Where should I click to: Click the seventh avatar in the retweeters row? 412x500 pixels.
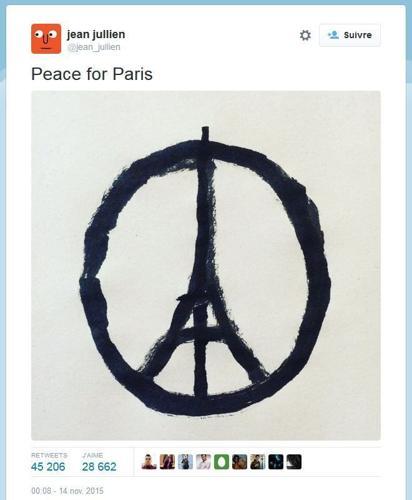click(x=258, y=462)
